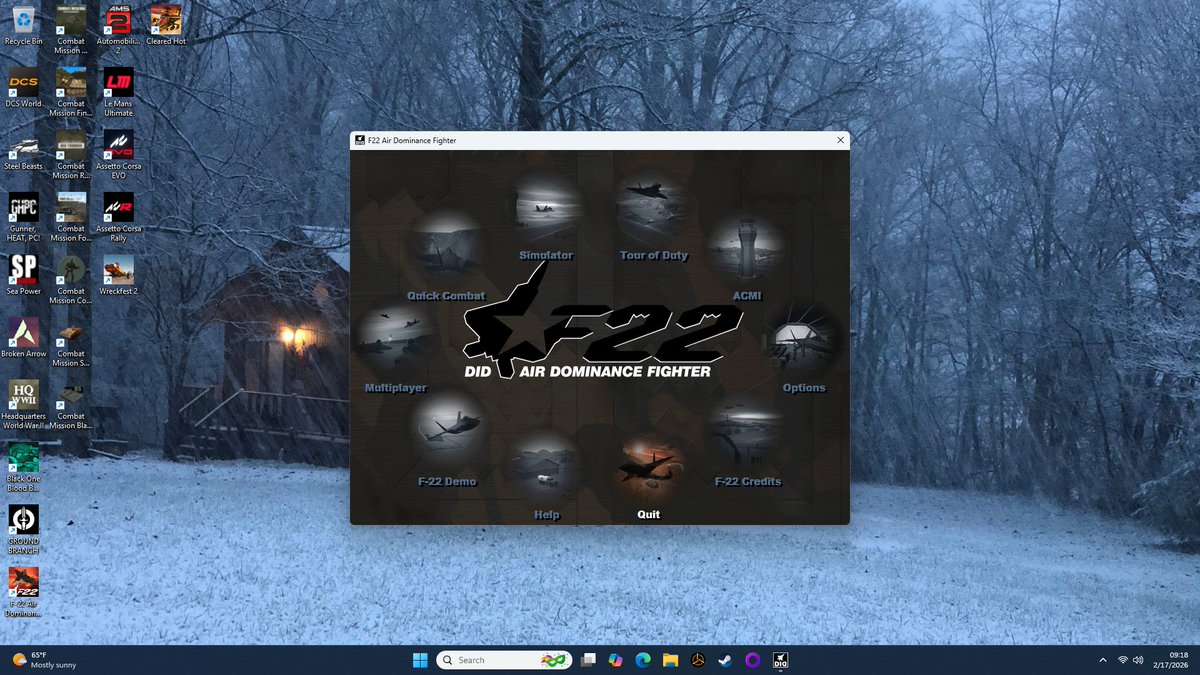Image resolution: width=1200 pixels, height=675 pixels.
Task: Select F-22 Air Dominance desktop shortcut
Action: pyautogui.click(x=23, y=592)
